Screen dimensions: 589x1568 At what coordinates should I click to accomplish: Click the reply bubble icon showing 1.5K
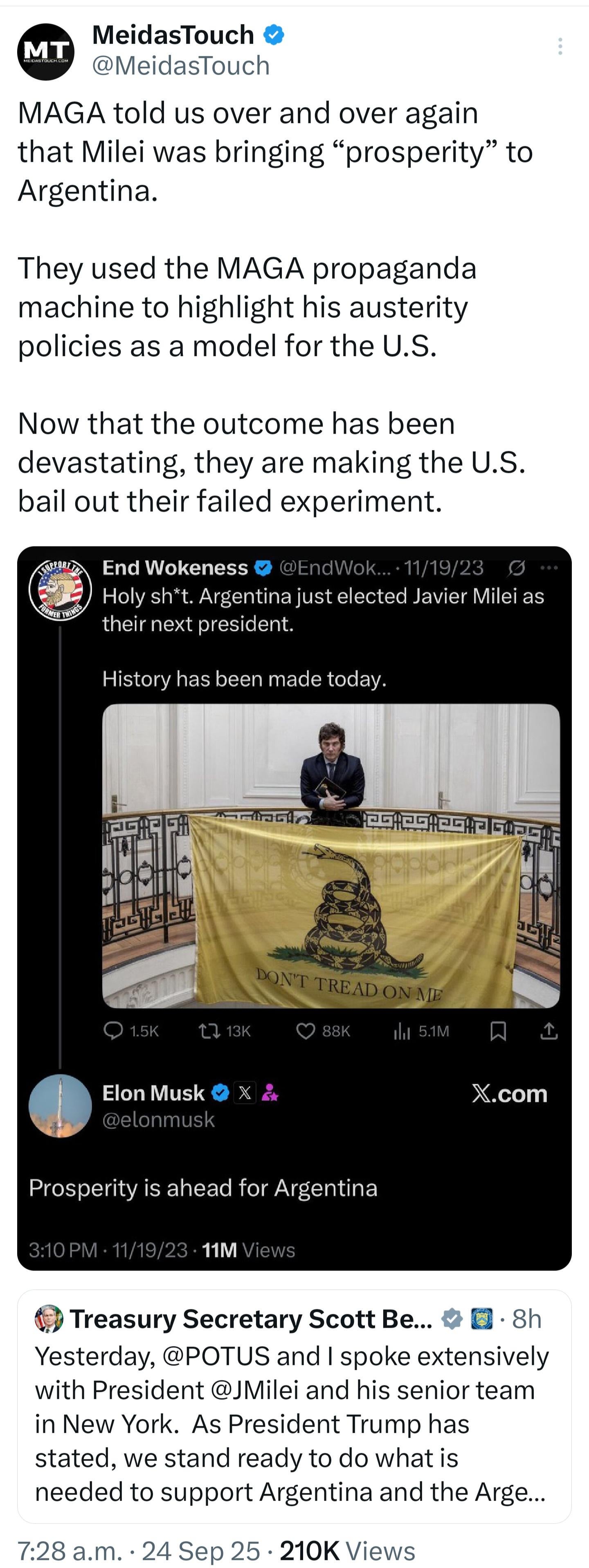click(114, 1030)
